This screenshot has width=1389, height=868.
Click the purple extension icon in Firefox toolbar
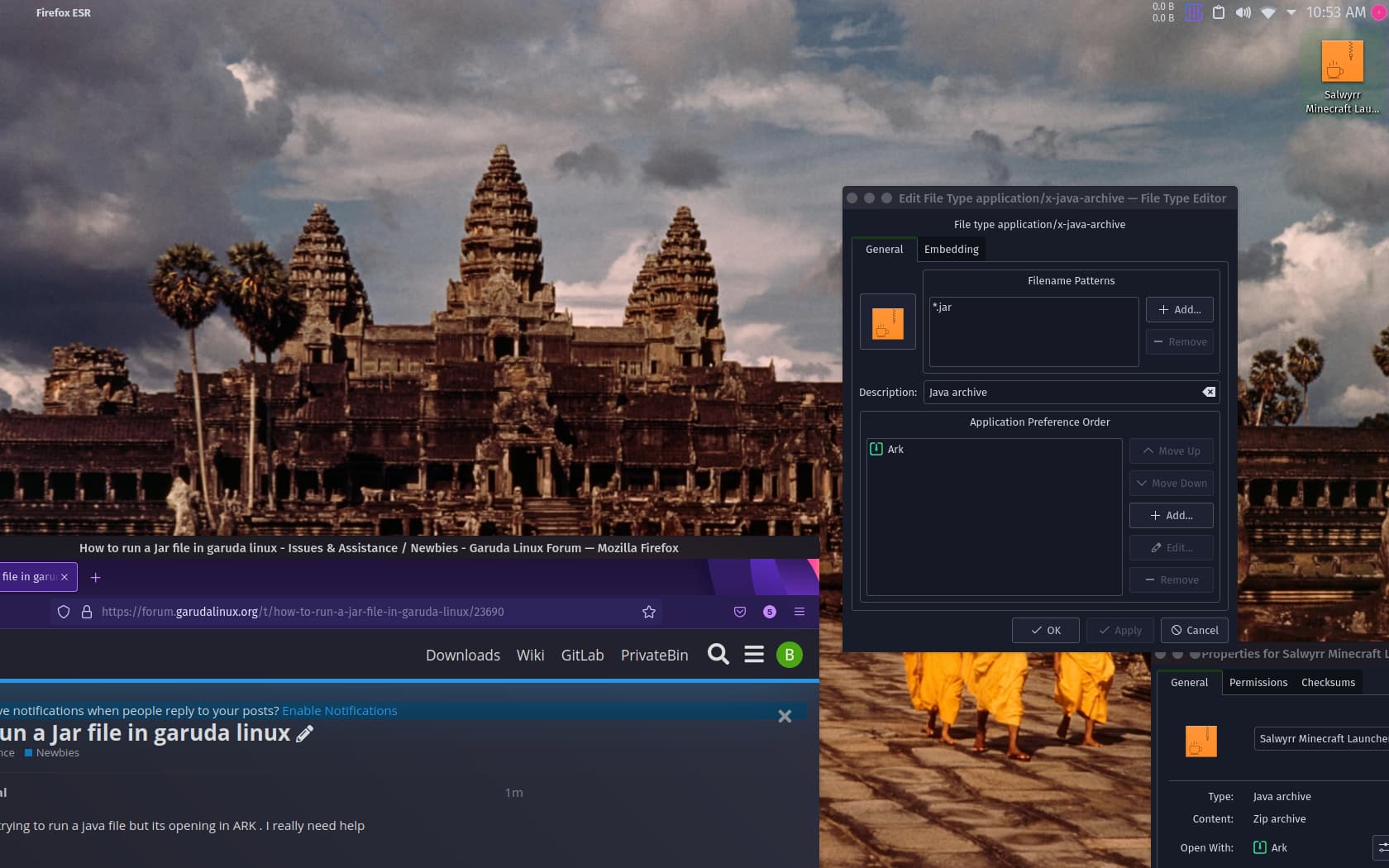[x=770, y=612]
